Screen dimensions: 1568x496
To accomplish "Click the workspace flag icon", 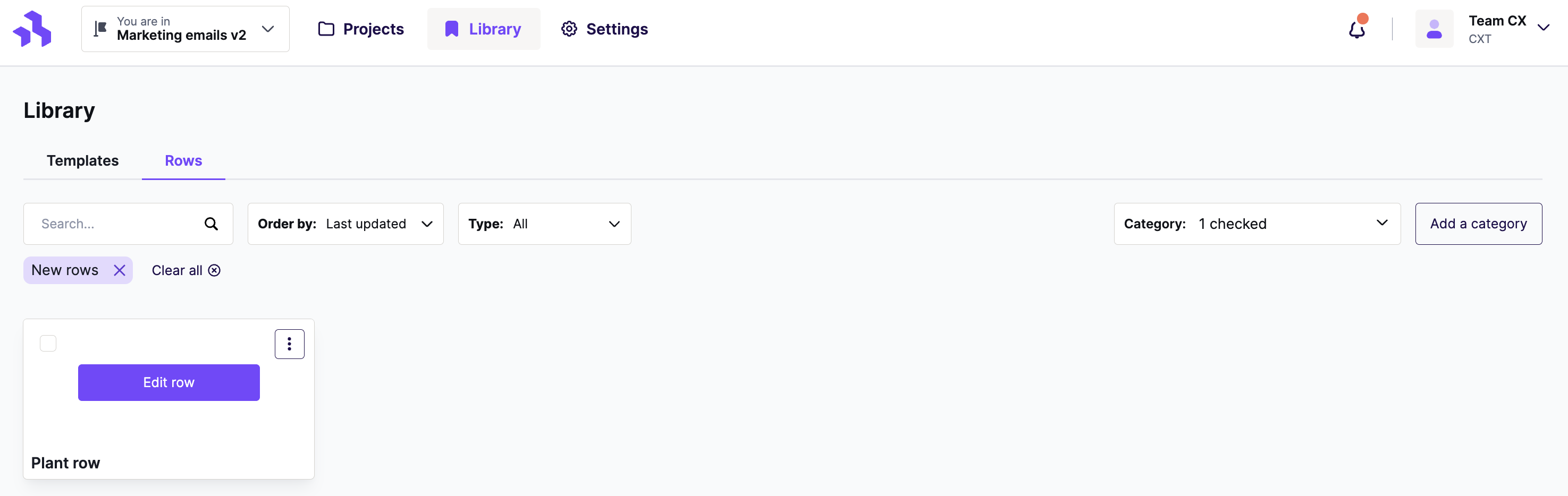I will click(x=100, y=29).
